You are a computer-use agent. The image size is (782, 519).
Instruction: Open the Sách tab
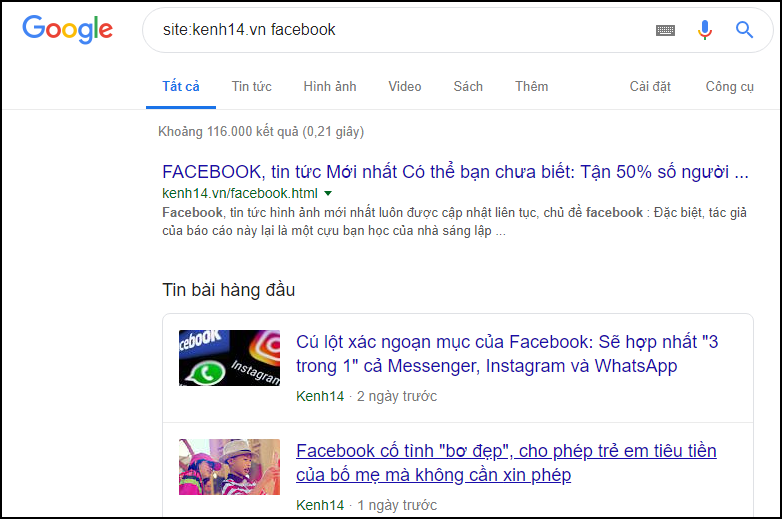pyautogui.click(x=468, y=86)
